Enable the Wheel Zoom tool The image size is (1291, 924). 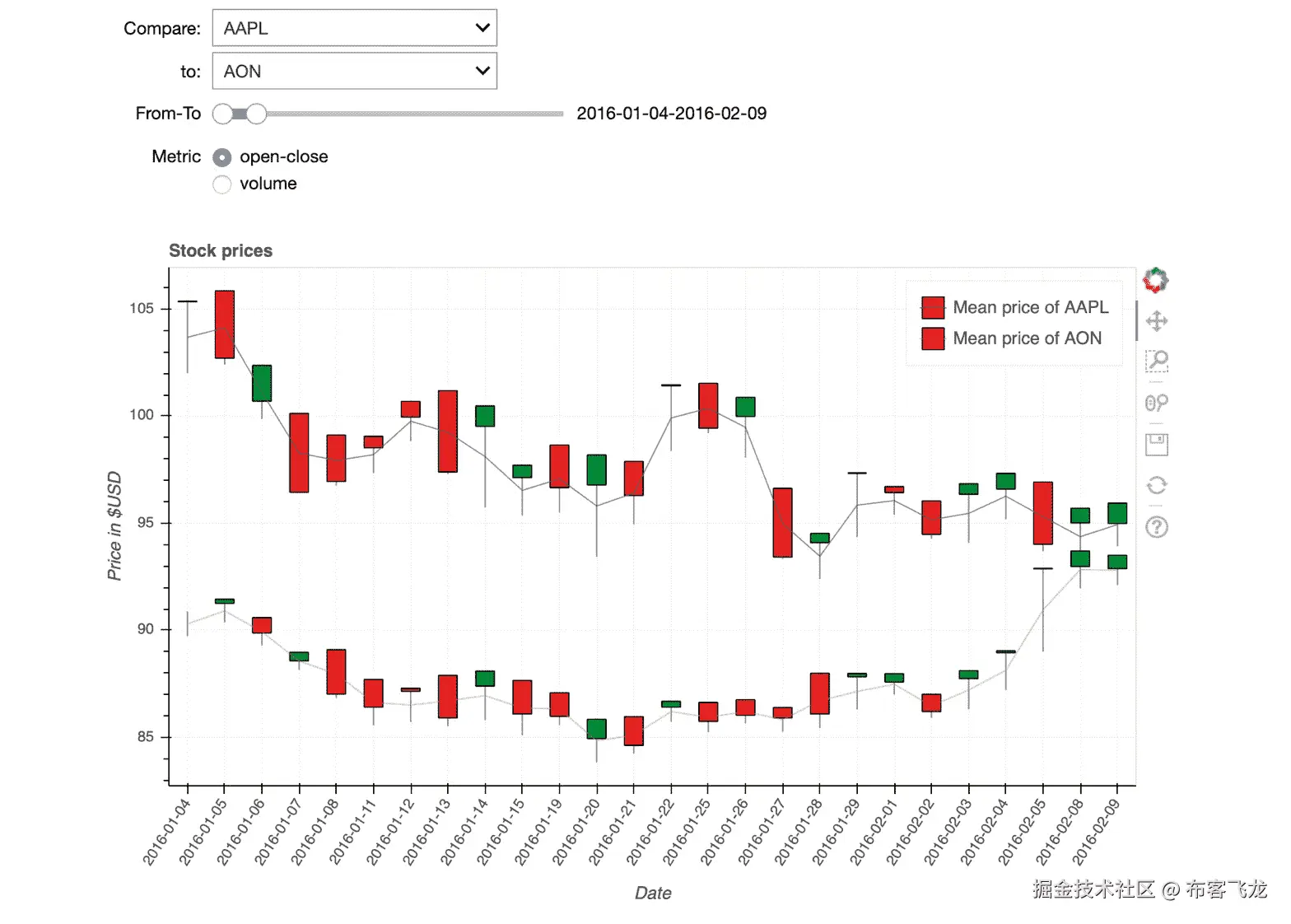1156,403
